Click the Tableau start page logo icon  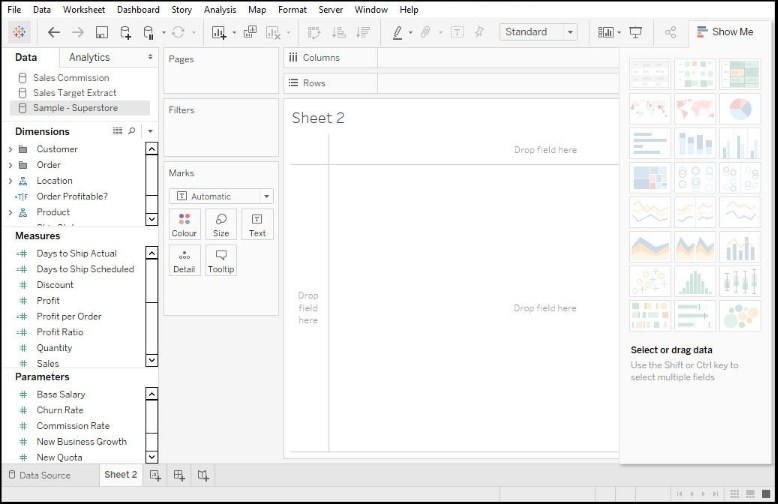tap(19, 32)
